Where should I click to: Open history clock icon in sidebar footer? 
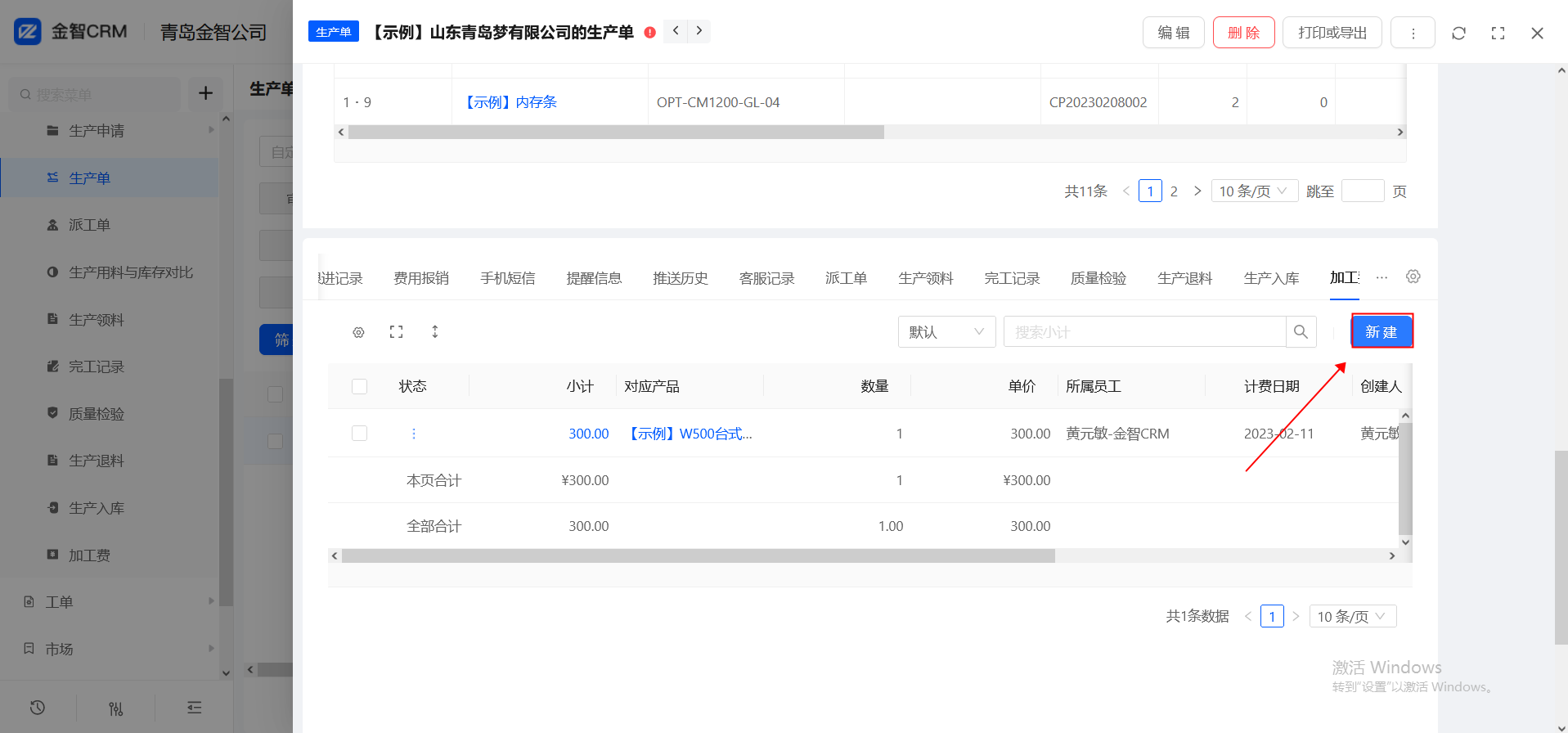(x=38, y=708)
